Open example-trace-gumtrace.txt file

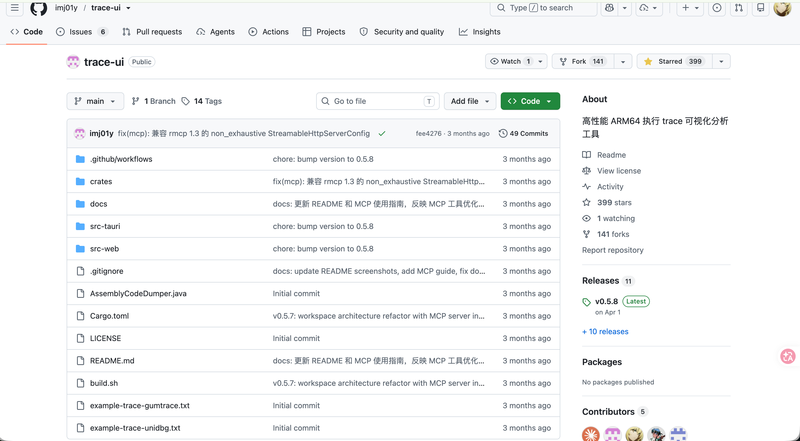click(140, 405)
